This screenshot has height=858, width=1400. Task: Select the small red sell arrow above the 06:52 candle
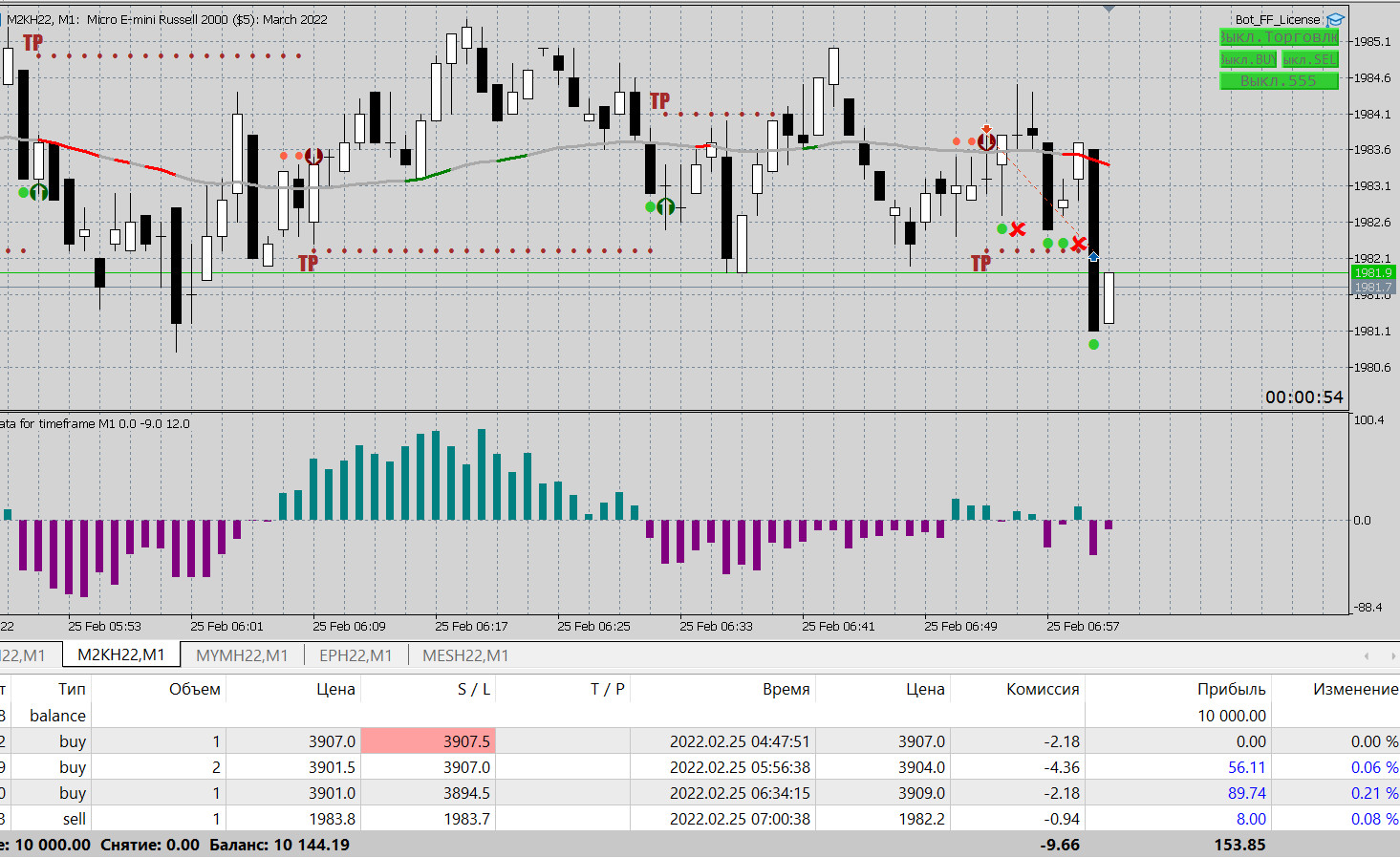click(987, 129)
